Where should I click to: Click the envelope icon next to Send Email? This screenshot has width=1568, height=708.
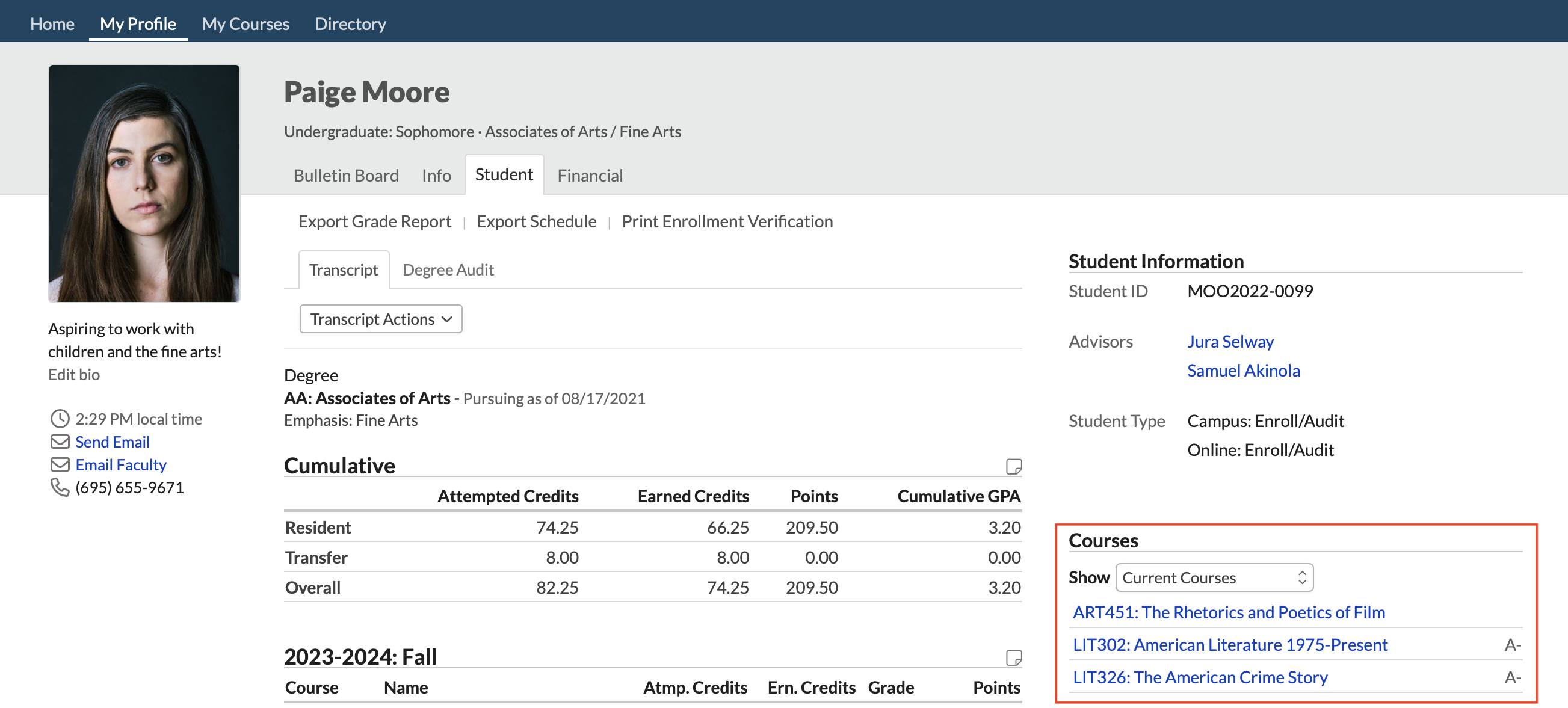point(60,442)
